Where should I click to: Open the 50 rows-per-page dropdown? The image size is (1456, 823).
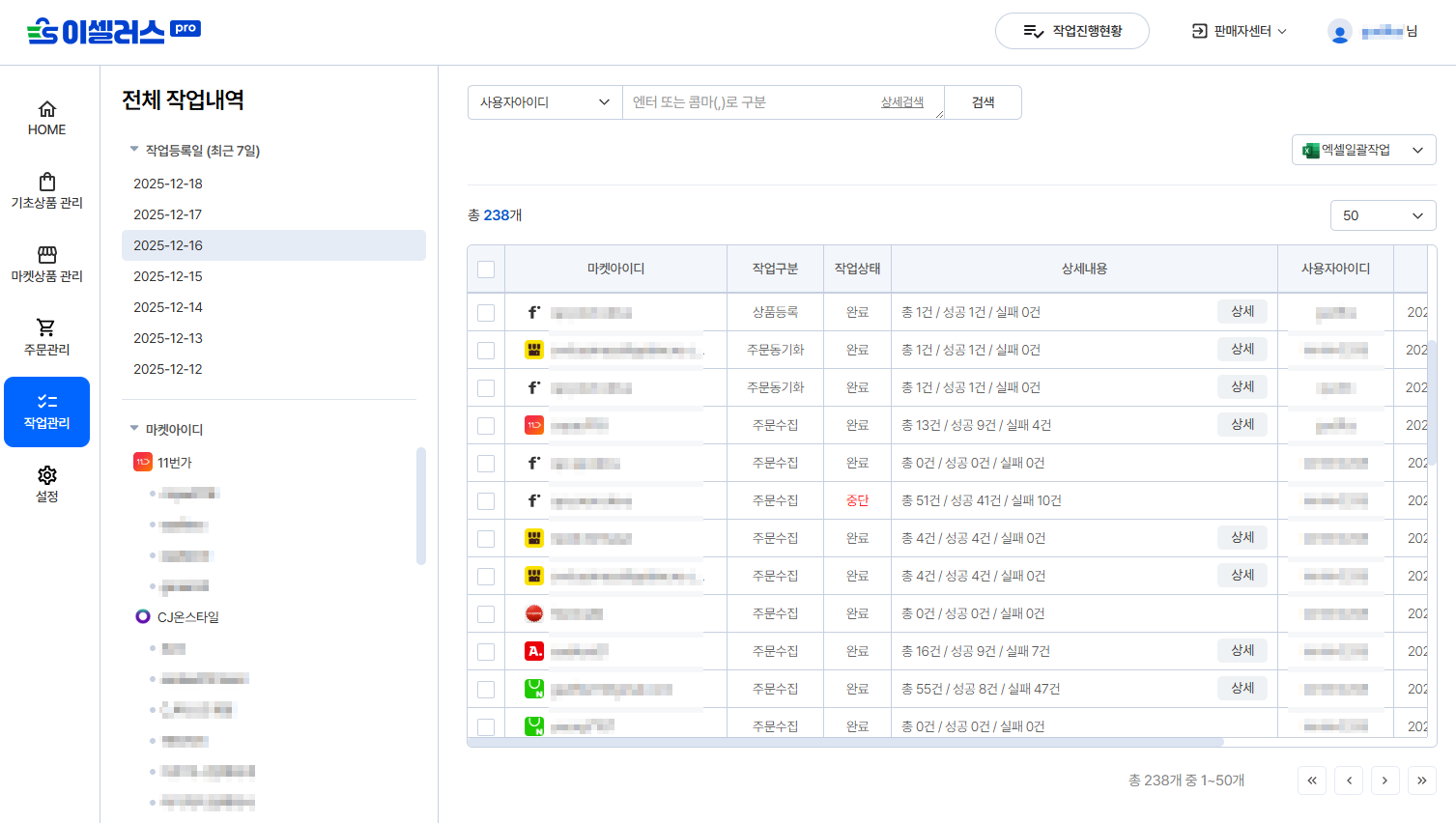tap(1383, 215)
